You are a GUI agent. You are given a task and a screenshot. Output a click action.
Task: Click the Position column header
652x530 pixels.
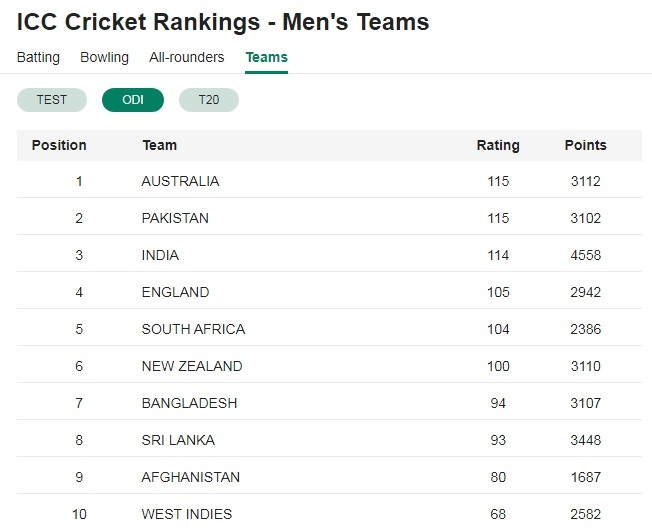pos(59,145)
